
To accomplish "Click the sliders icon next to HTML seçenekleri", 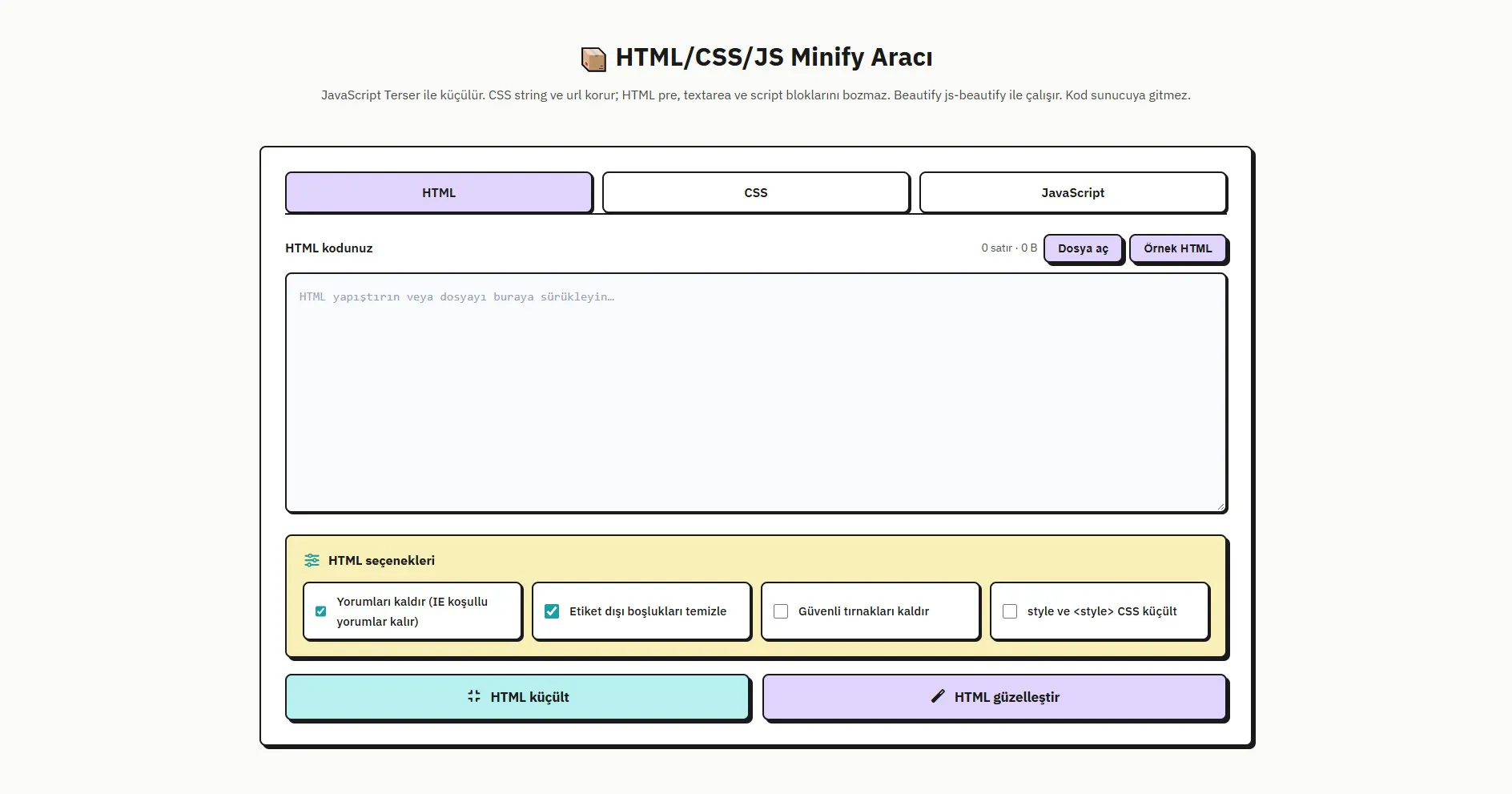I will [x=312, y=561].
